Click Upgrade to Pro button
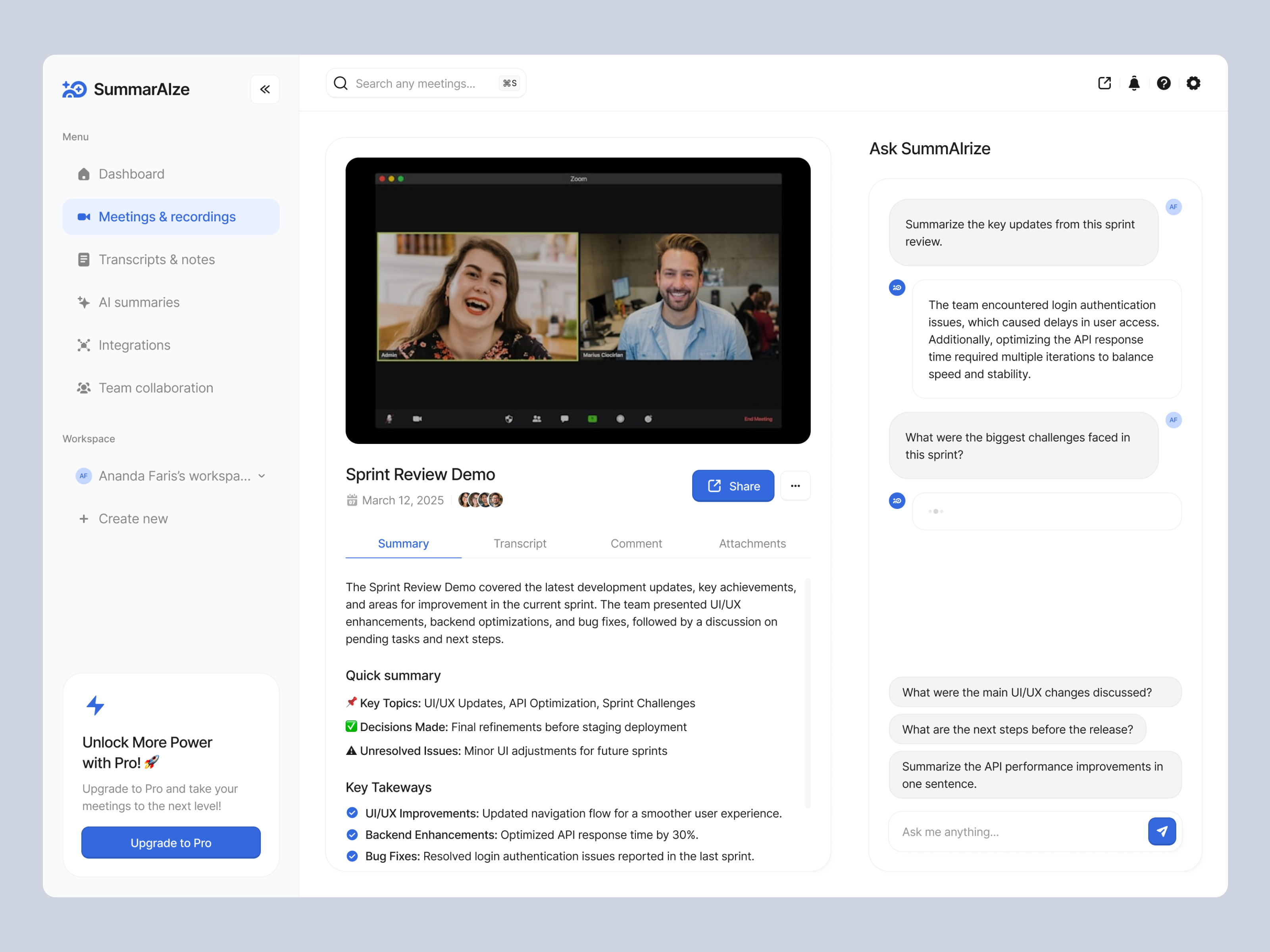 point(171,843)
